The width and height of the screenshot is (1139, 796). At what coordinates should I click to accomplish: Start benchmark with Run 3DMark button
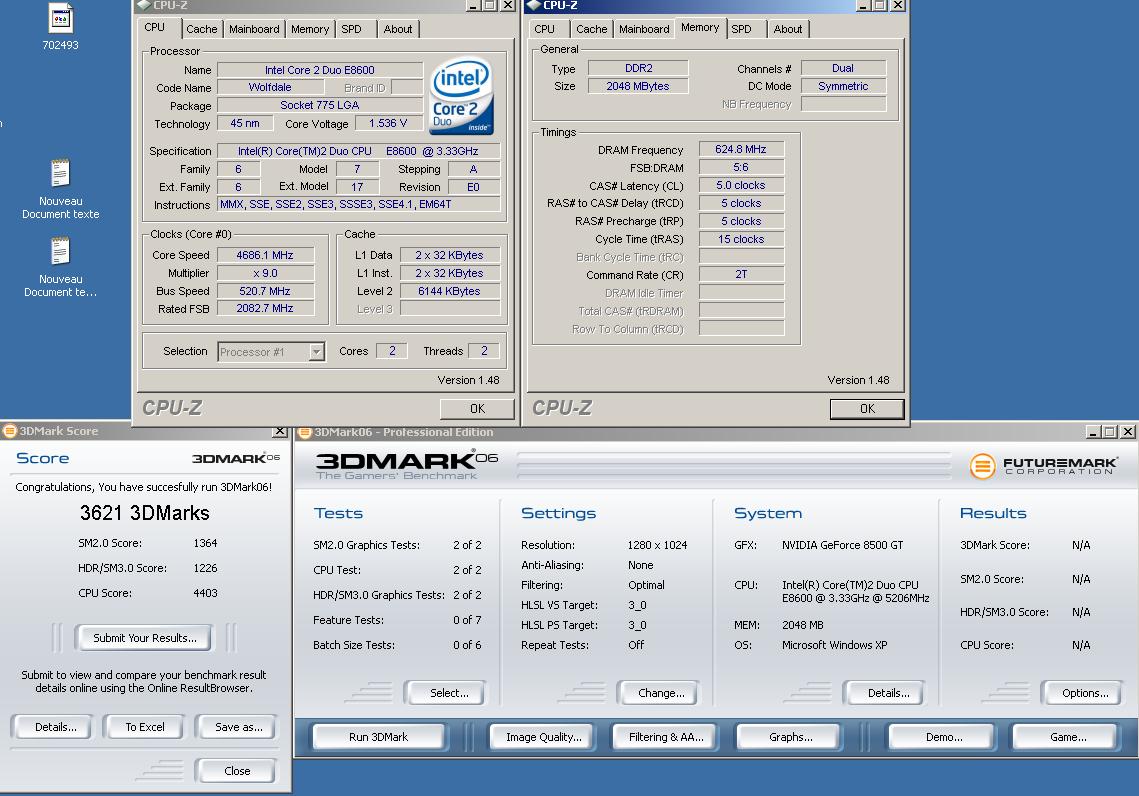(378, 736)
